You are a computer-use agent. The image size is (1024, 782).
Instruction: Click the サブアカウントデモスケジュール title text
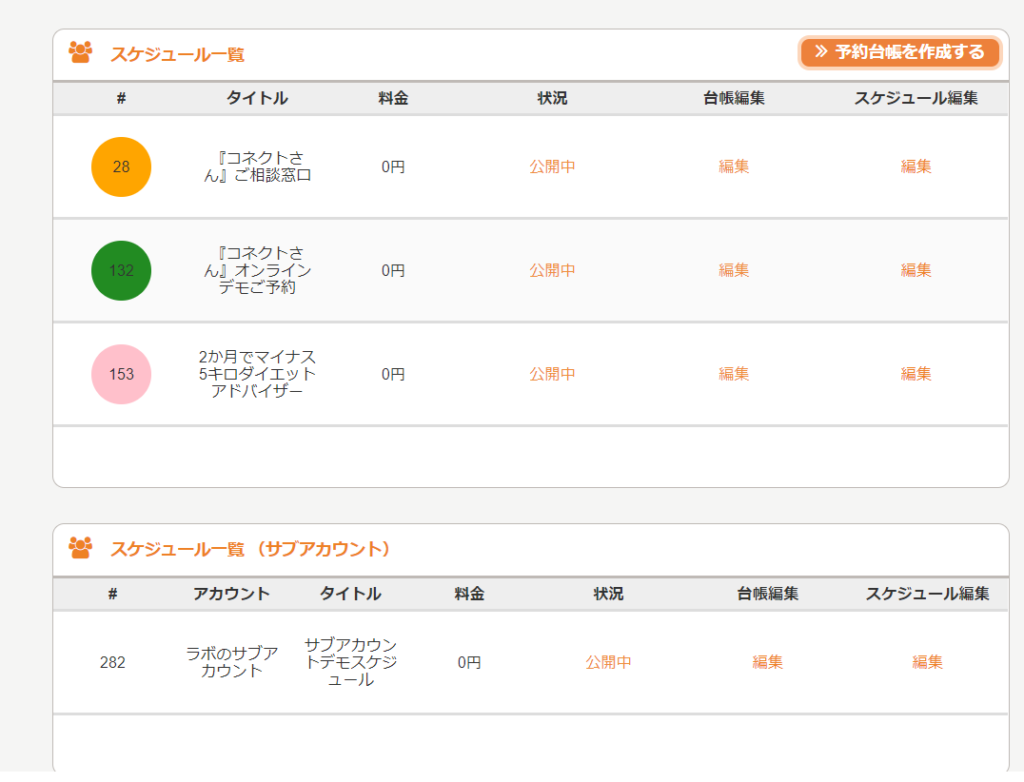[350, 662]
